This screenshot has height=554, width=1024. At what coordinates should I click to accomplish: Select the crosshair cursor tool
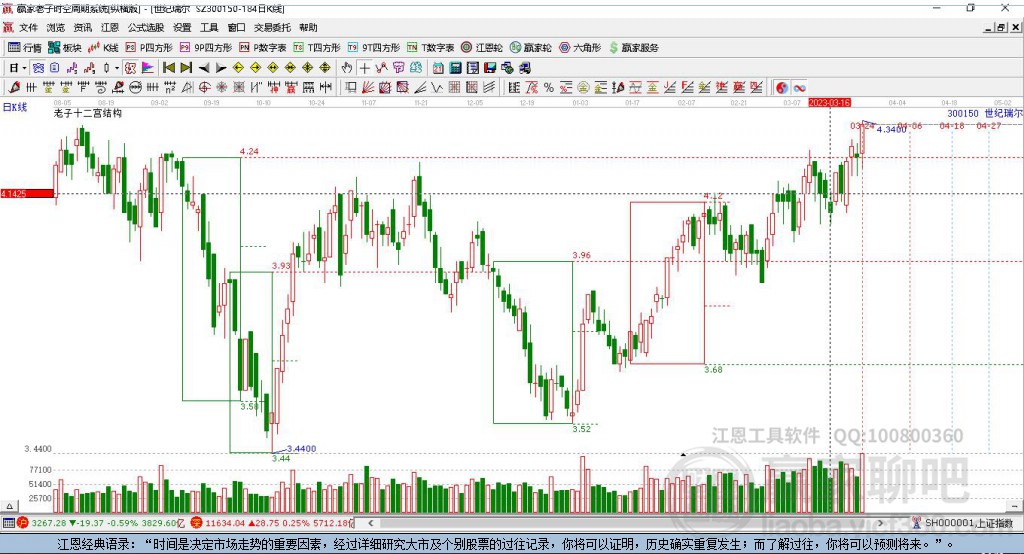[364, 68]
